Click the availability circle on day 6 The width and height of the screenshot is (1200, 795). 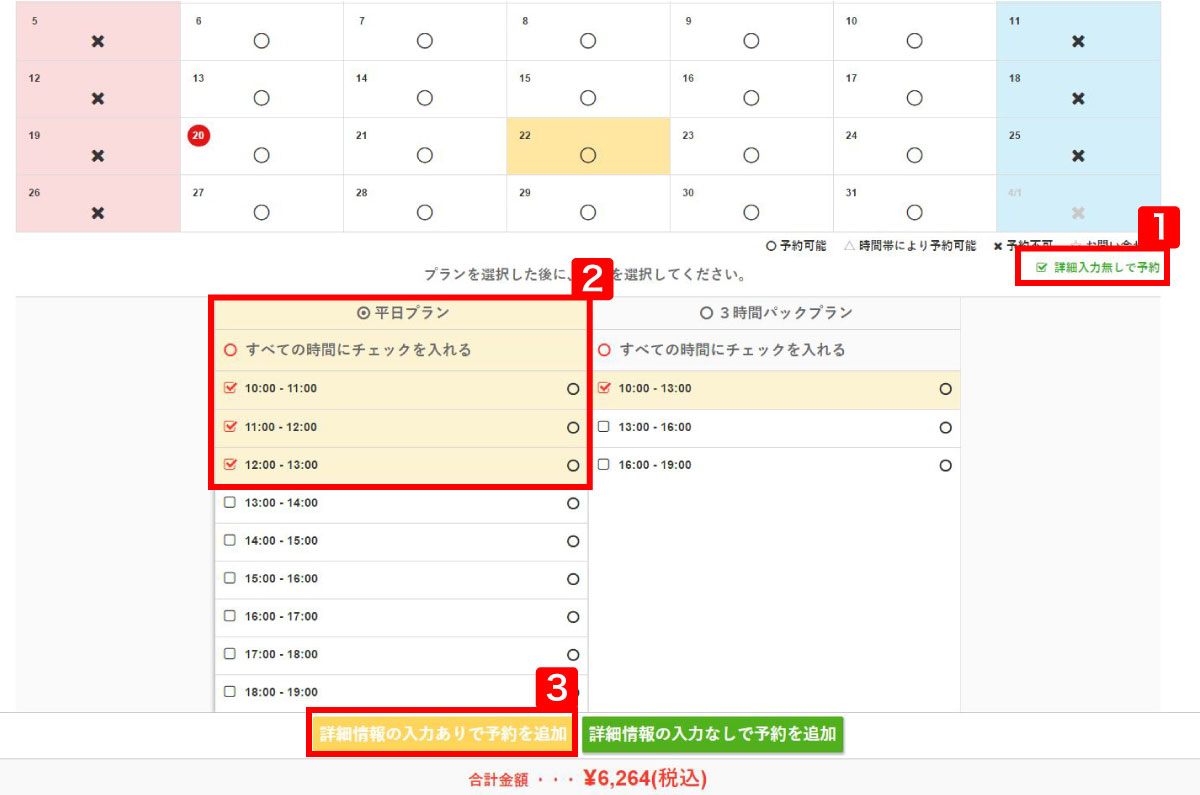pyautogui.click(x=261, y=41)
